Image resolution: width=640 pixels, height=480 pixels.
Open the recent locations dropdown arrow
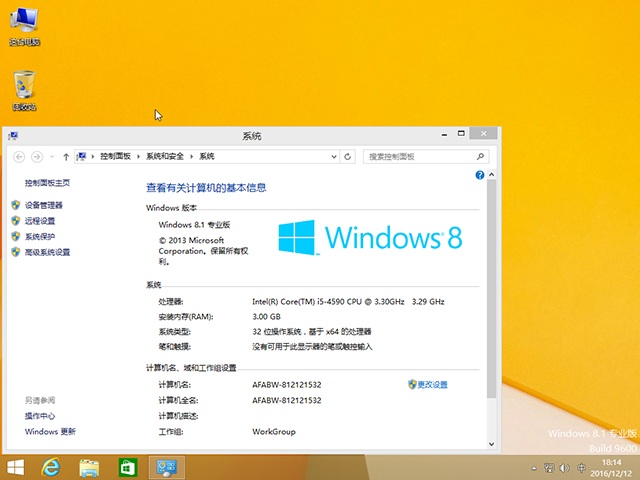(52, 157)
